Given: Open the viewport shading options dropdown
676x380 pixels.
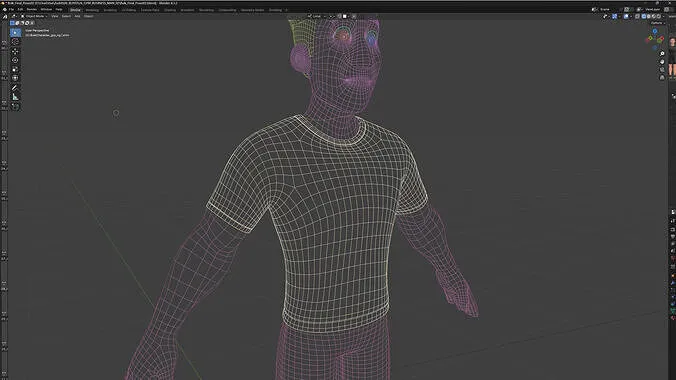Looking at the screenshot, I should pos(663,16).
